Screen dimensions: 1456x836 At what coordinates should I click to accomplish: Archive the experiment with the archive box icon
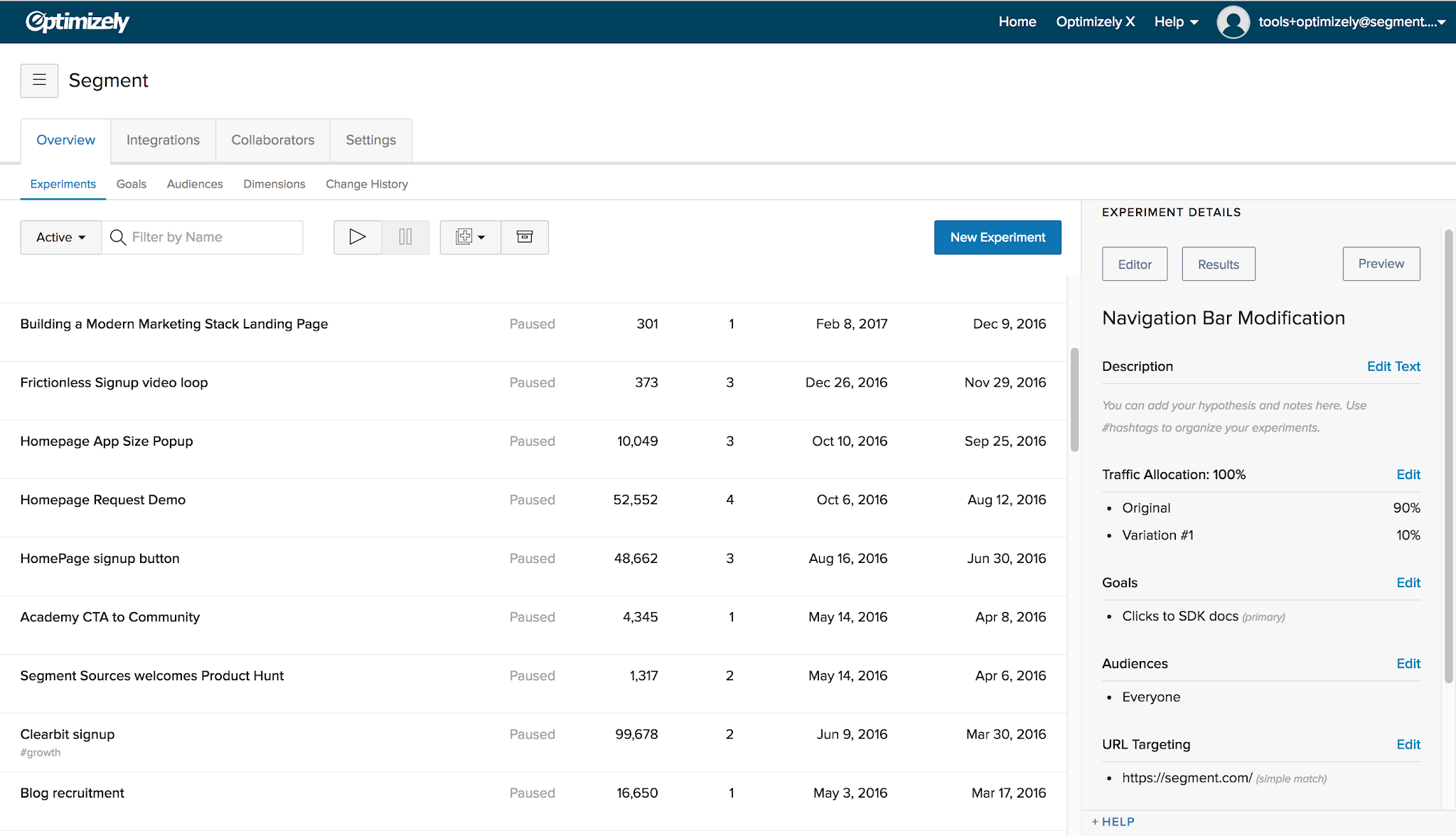(525, 237)
